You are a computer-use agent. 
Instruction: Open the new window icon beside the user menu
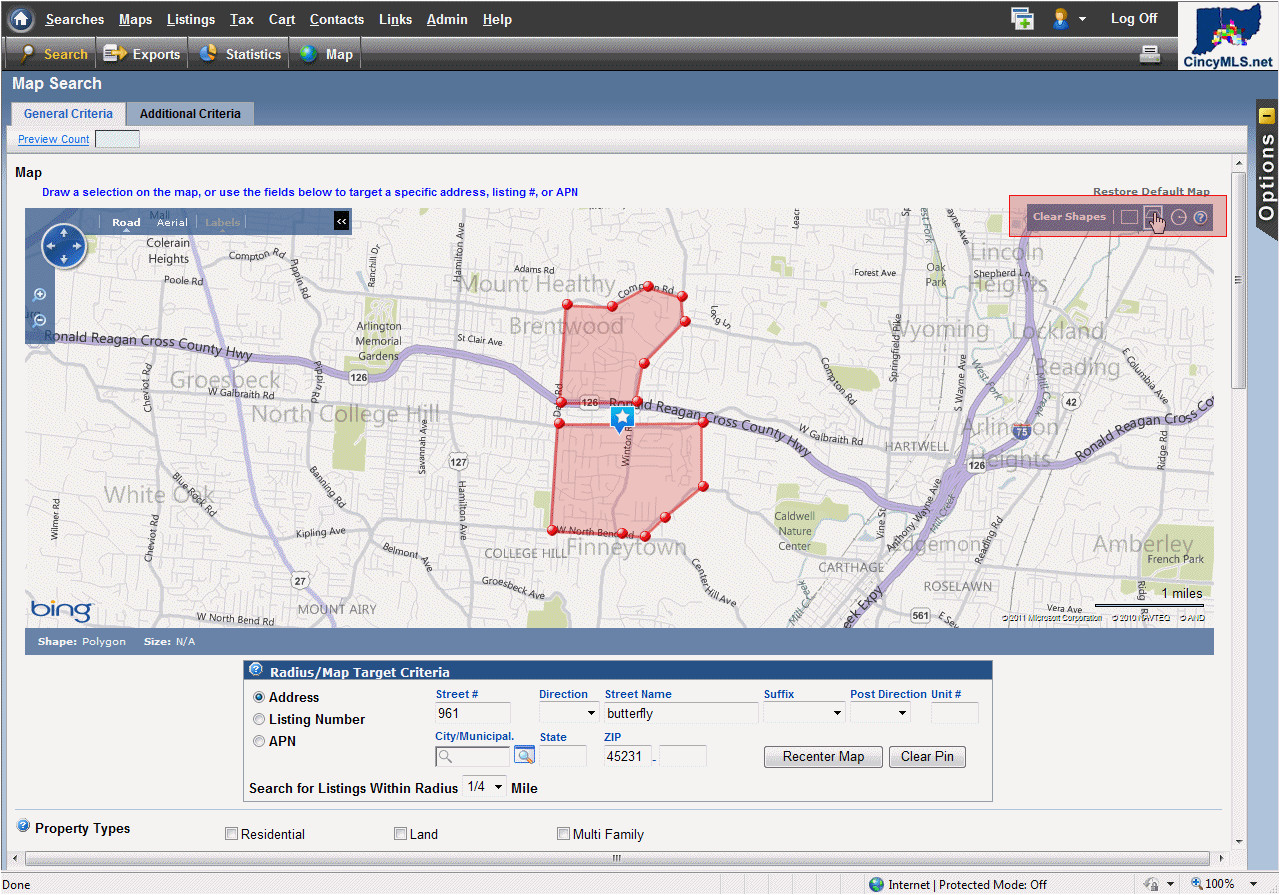[1021, 19]
